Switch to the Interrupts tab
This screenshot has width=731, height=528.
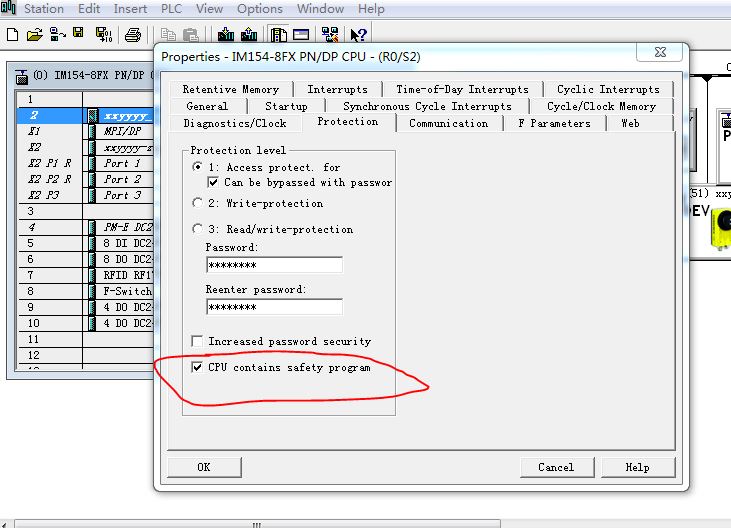coord(338,89)
